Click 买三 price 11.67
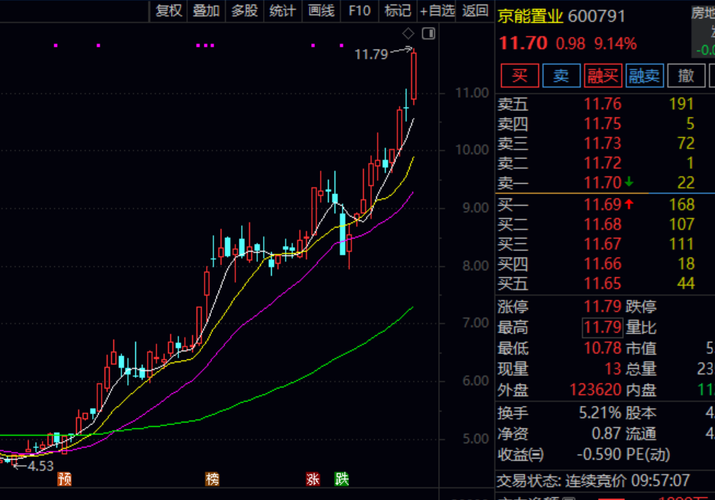This screenshot has width=715, height=500. pyautogui.click(x=603, y=244)
